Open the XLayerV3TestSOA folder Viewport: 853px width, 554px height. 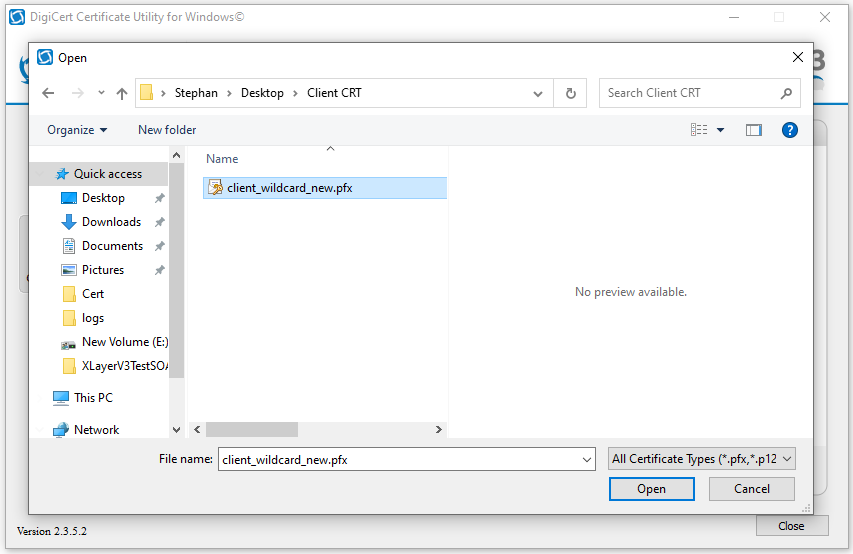coord(125,366)
